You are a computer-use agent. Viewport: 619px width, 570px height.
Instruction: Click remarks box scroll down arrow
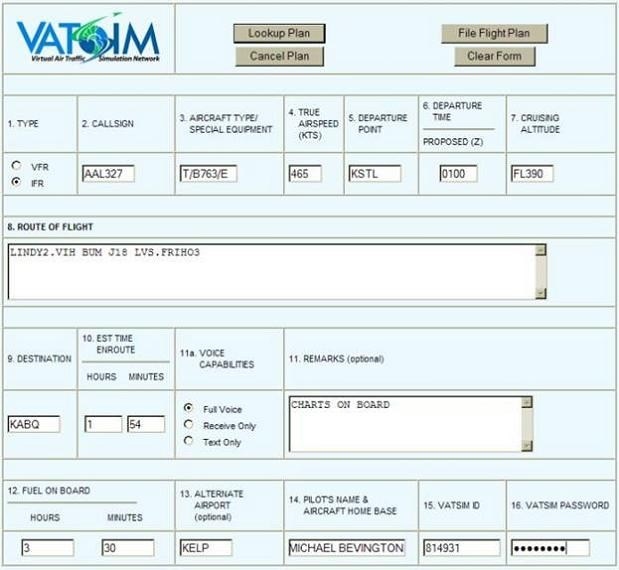pos(527,446)
